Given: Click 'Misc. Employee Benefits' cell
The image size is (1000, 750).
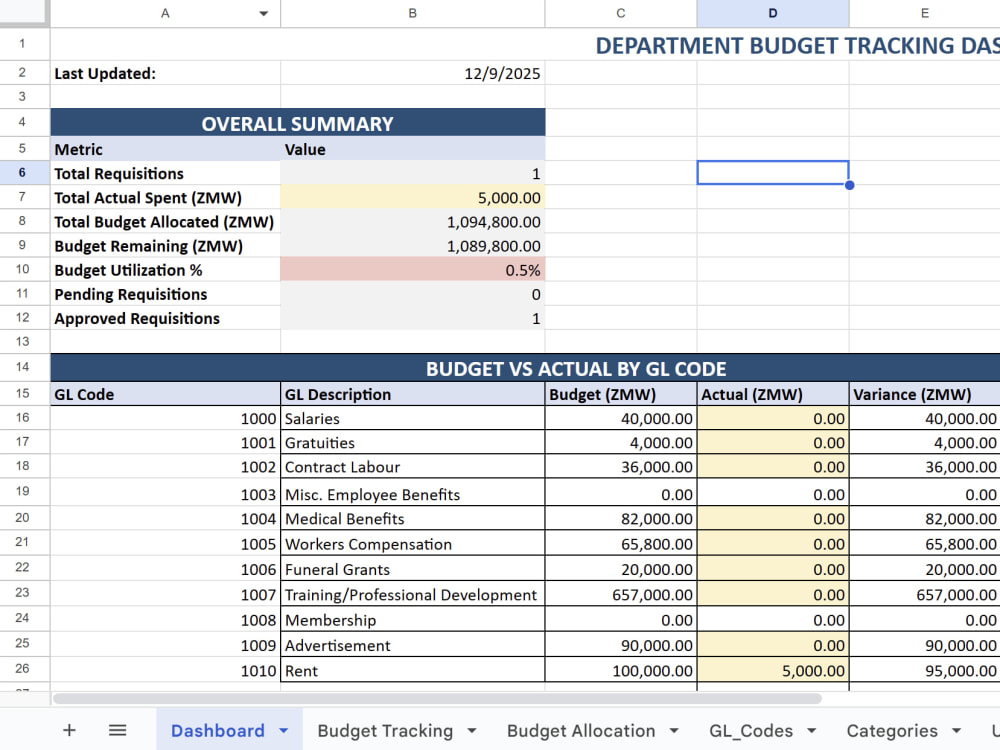Looking at the screenshot, I should (x=413, y=494).
